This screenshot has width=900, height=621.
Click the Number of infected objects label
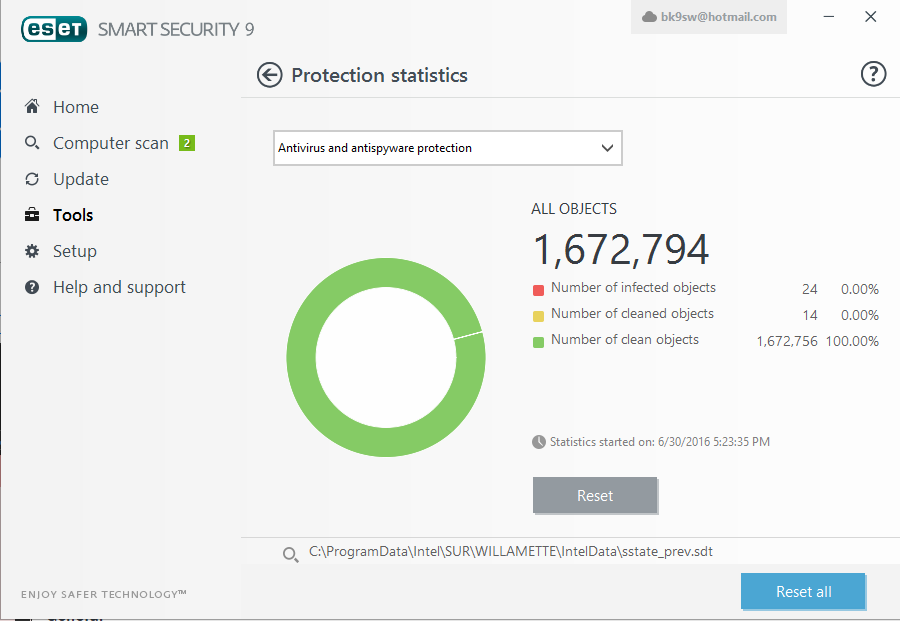633,288
